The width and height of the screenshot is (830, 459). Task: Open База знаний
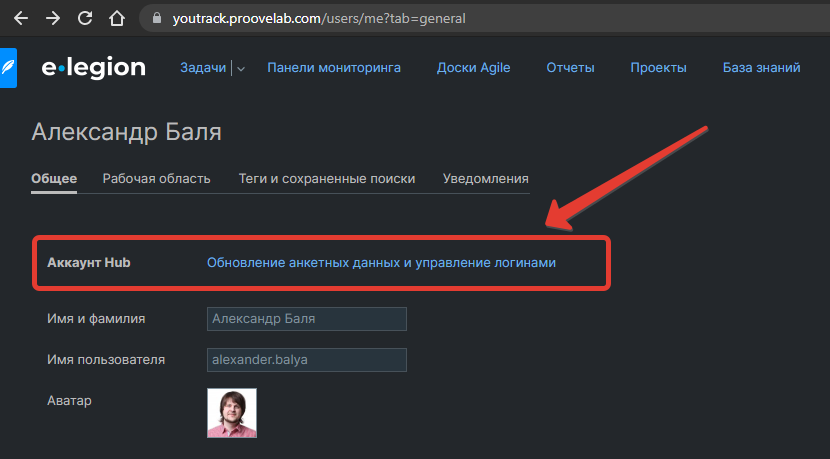[761, 68]
